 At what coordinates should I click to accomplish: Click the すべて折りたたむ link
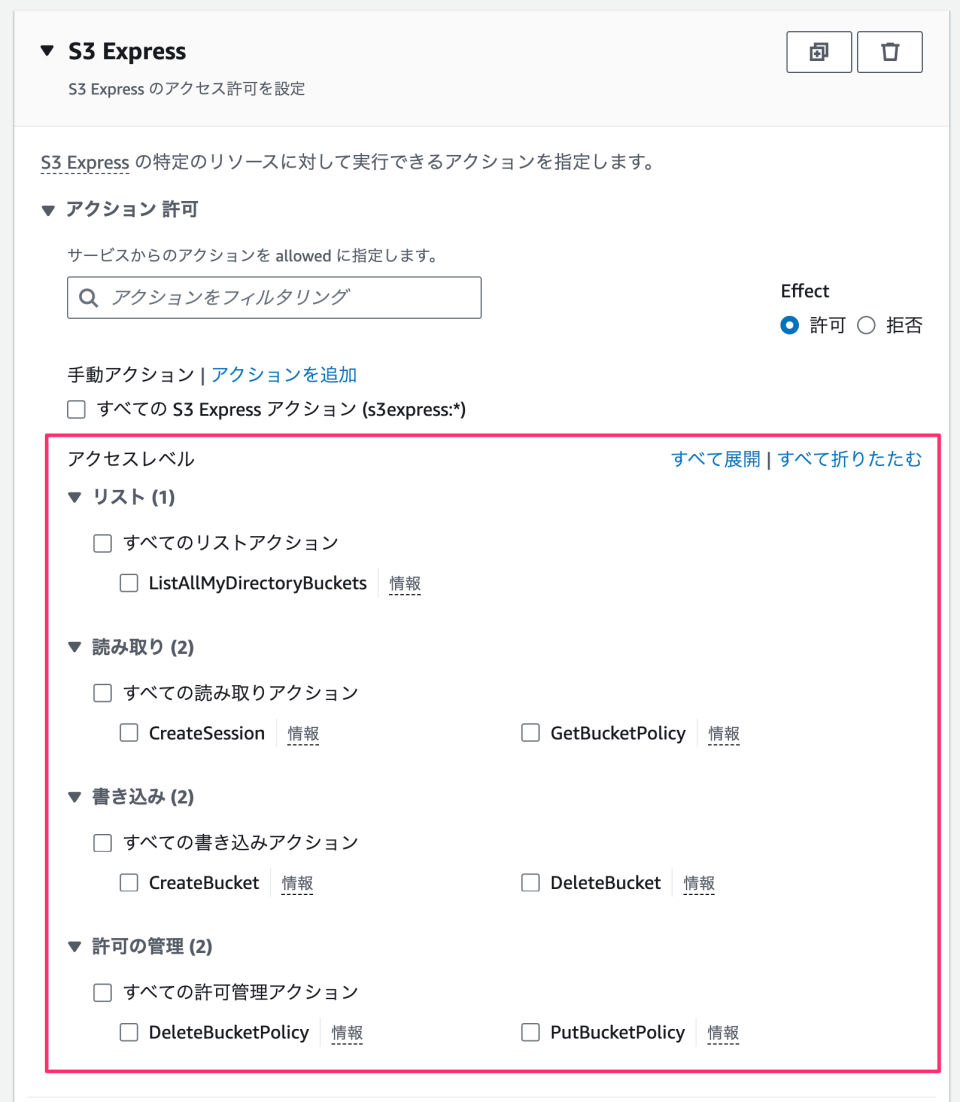(850, 458)
